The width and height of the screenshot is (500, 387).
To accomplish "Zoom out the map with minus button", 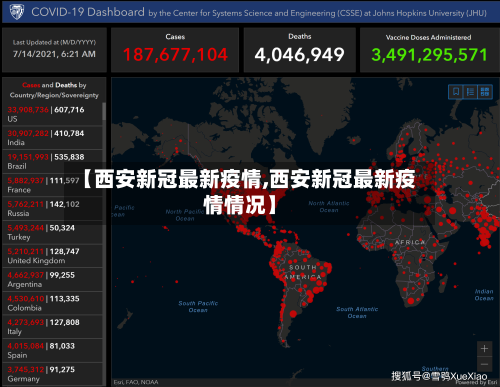I will 485,364.
